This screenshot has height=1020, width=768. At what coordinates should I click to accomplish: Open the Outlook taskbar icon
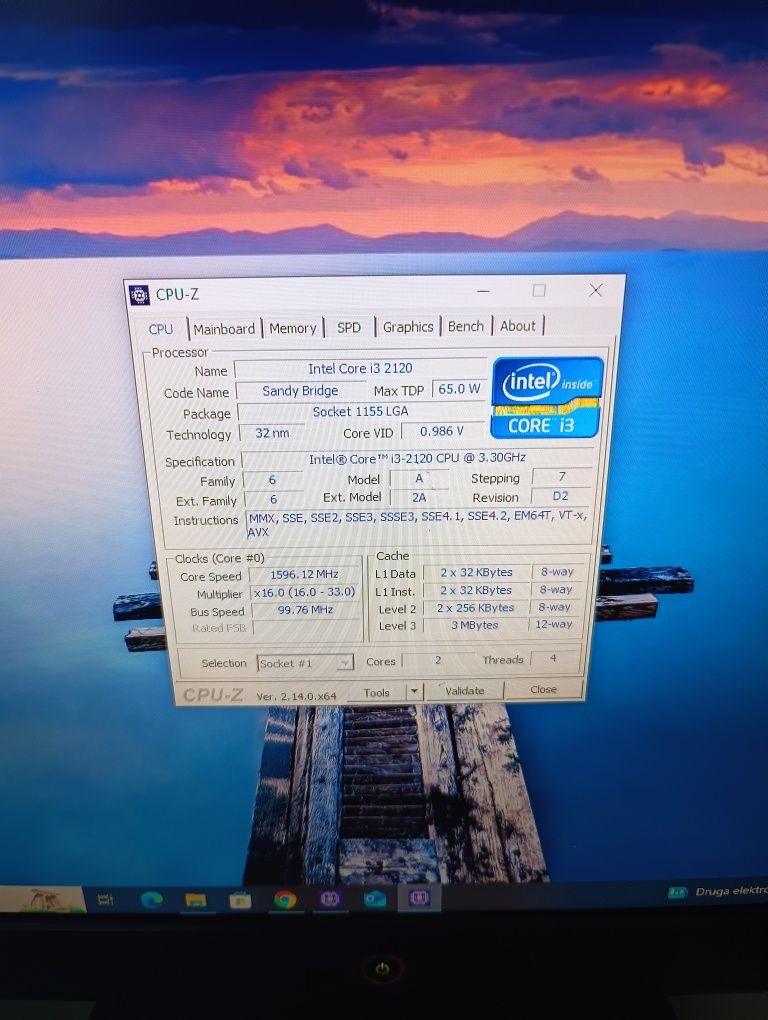375,899
